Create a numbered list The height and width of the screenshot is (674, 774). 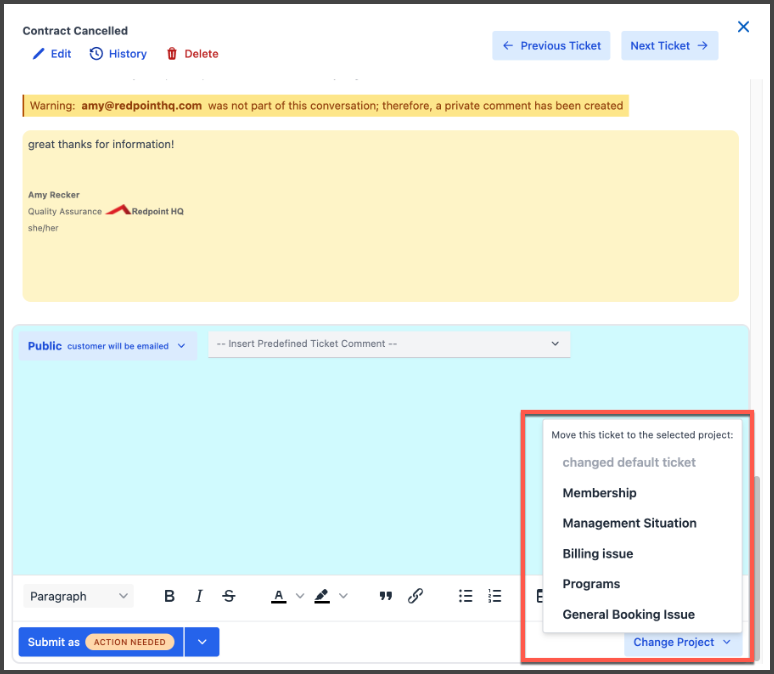tap(495, 596)
